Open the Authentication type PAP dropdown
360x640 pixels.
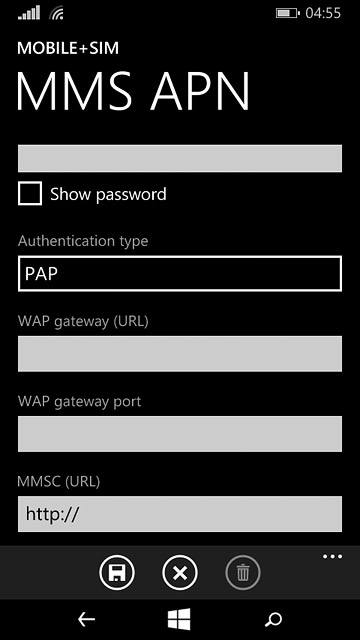tap(180, 273)
